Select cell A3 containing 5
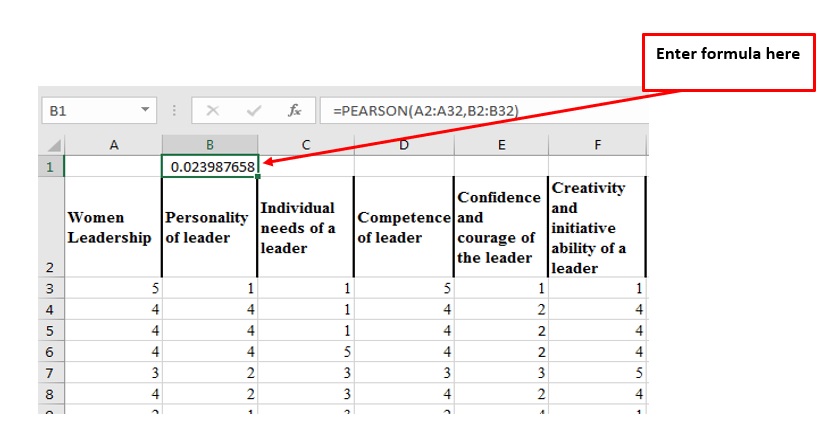The image size is (832, 425). click(113, 288)
